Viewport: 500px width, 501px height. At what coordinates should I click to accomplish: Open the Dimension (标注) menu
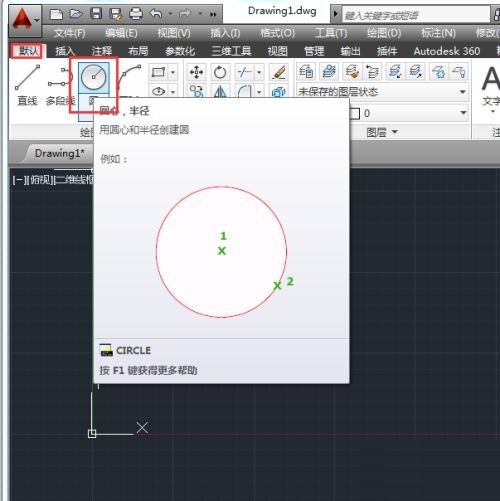point(438,33)
